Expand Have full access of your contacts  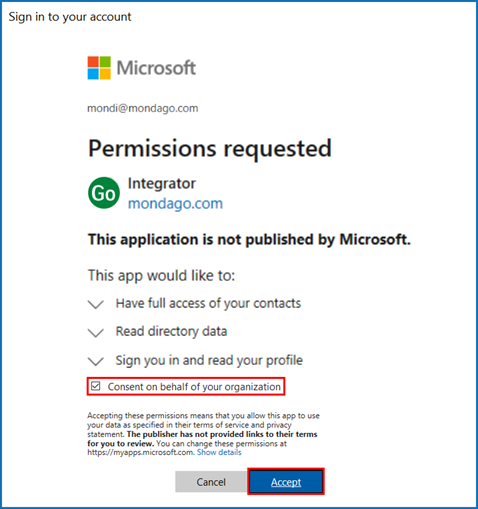tap(96, 304)
